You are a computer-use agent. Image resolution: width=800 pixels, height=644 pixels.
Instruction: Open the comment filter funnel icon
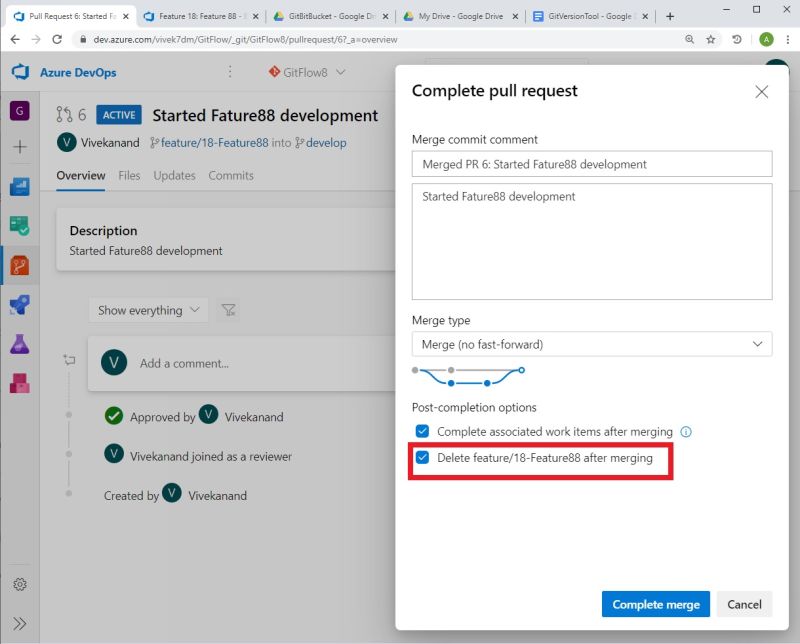(228, 310)
